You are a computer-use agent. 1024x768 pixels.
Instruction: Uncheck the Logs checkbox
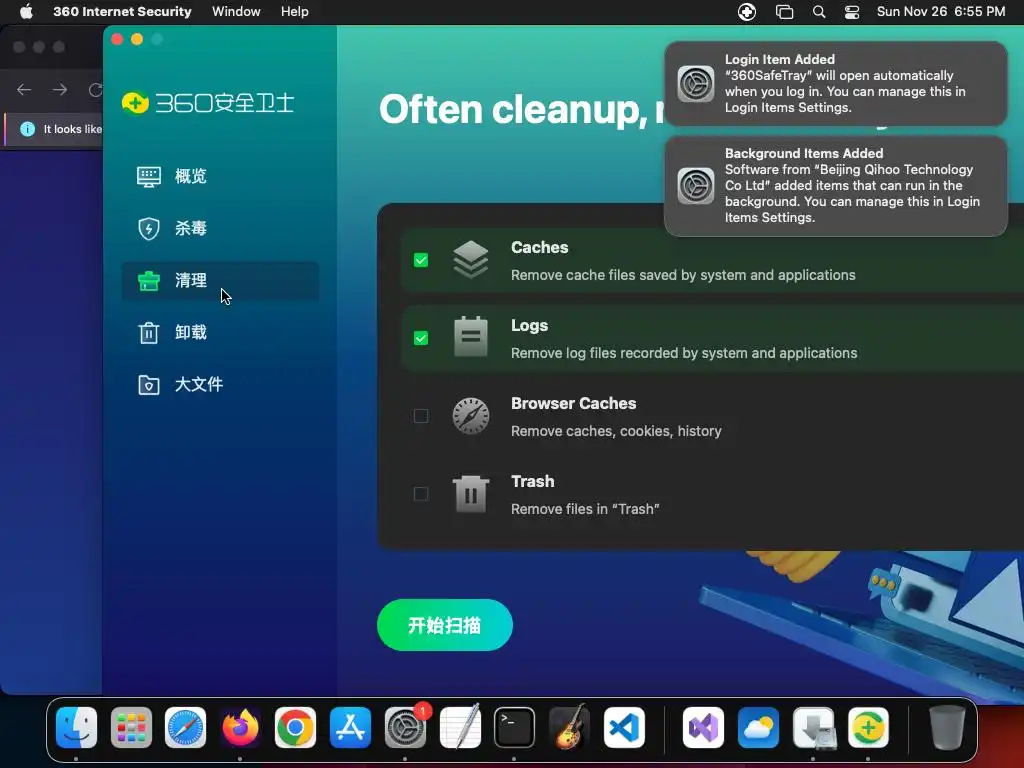coord(421,338)
